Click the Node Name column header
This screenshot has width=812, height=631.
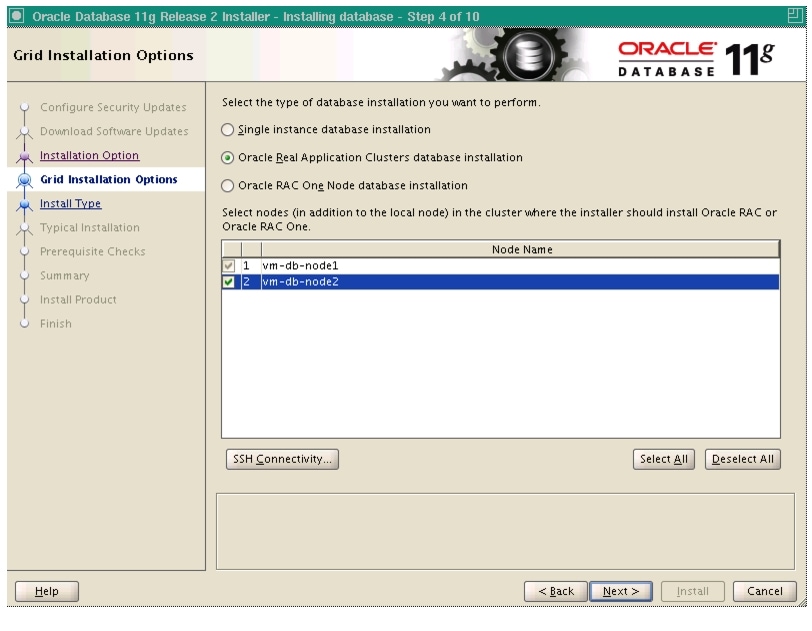(521, 250)
